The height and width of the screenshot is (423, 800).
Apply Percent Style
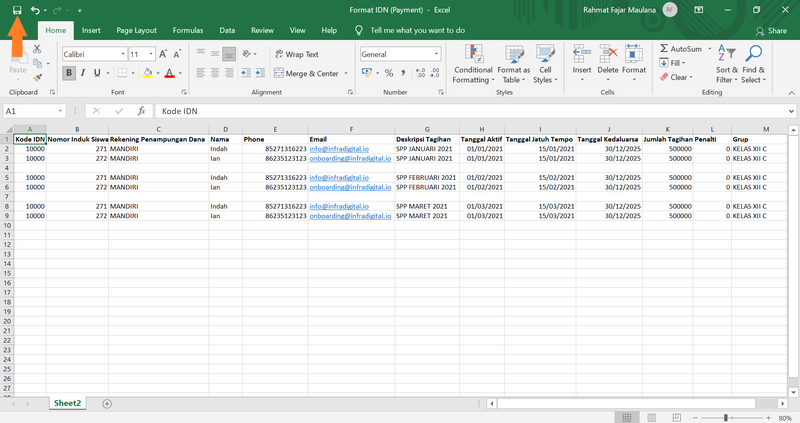pos(389,73)
